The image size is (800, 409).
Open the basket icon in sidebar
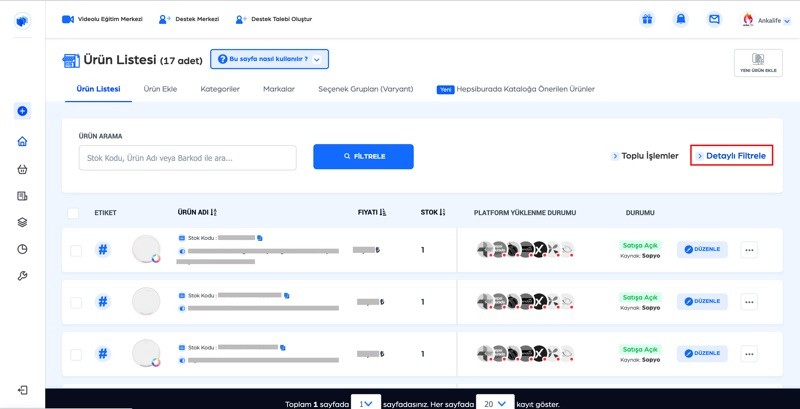coord(22,169)
